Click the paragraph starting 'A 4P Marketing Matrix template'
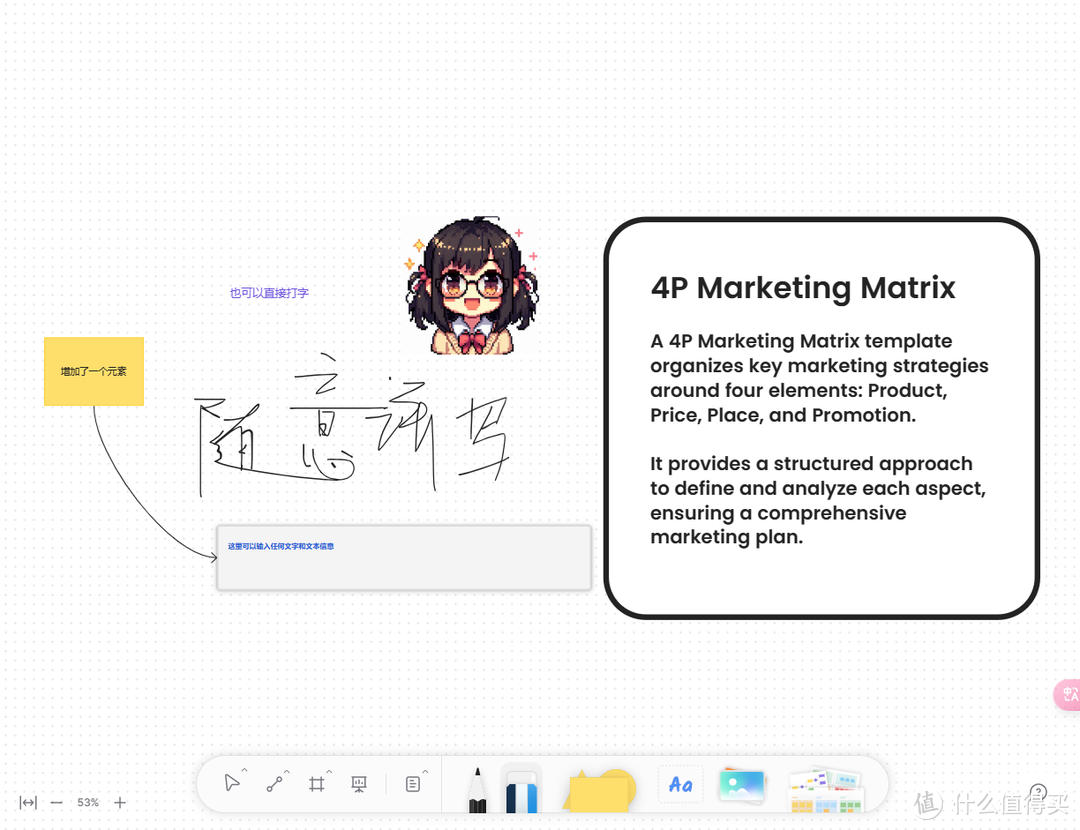This screenshot has height=830, width=1080. point(819,377)
